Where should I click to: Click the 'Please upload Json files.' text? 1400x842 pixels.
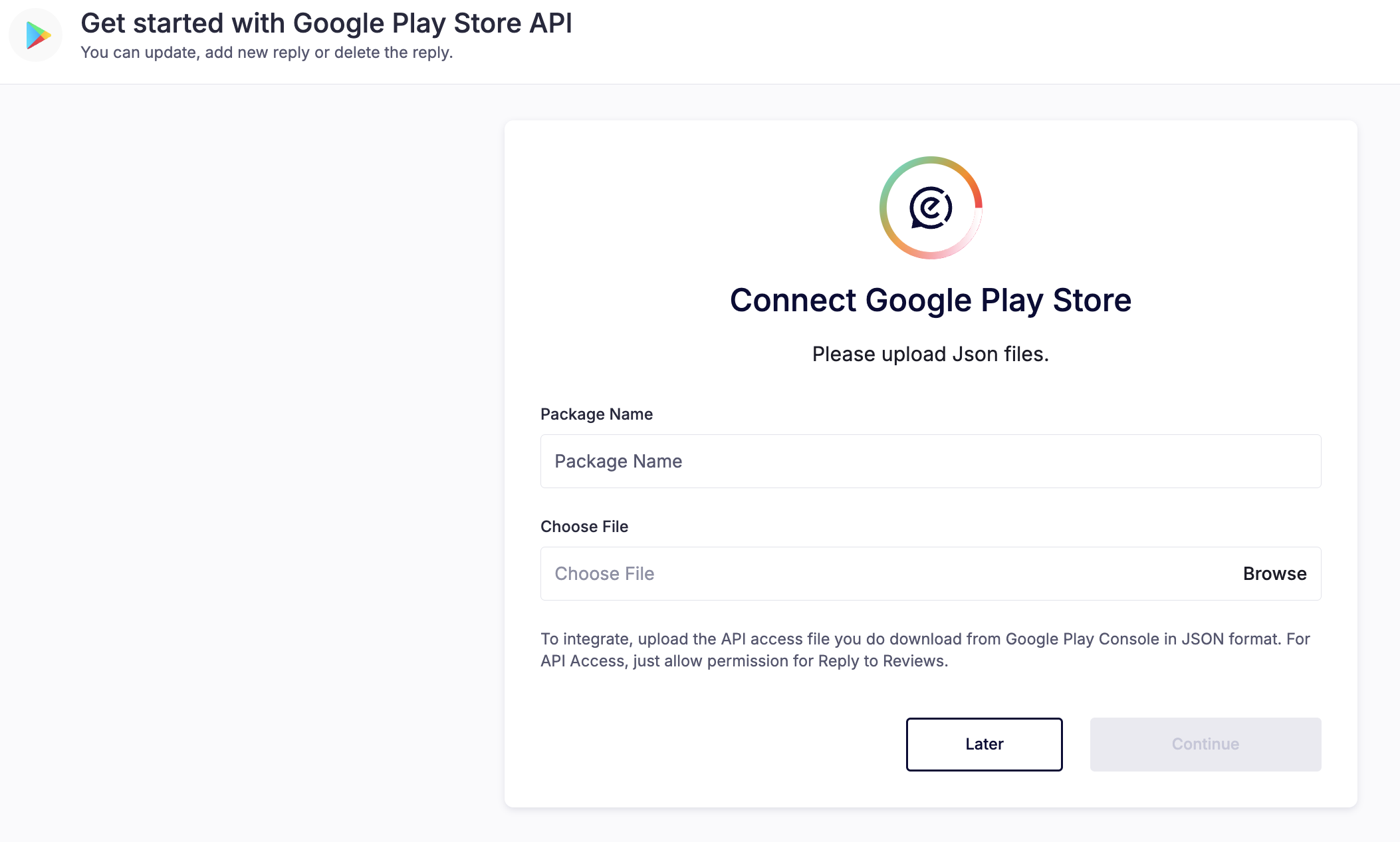click(930, 354)
